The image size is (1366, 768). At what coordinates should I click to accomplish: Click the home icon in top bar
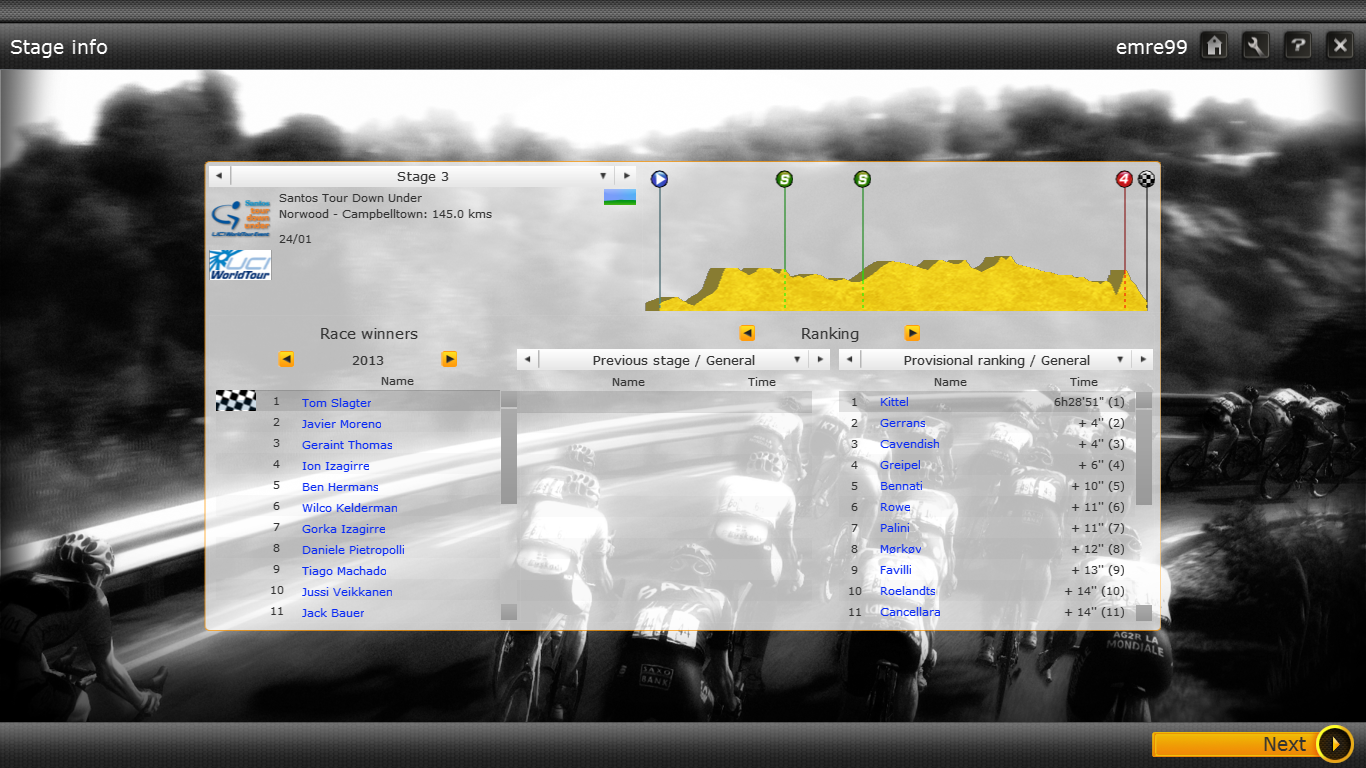click(x=1214, y=45)
